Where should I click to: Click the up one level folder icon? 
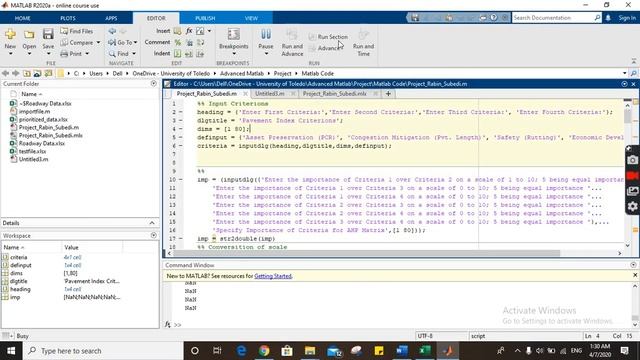(27, 73)
